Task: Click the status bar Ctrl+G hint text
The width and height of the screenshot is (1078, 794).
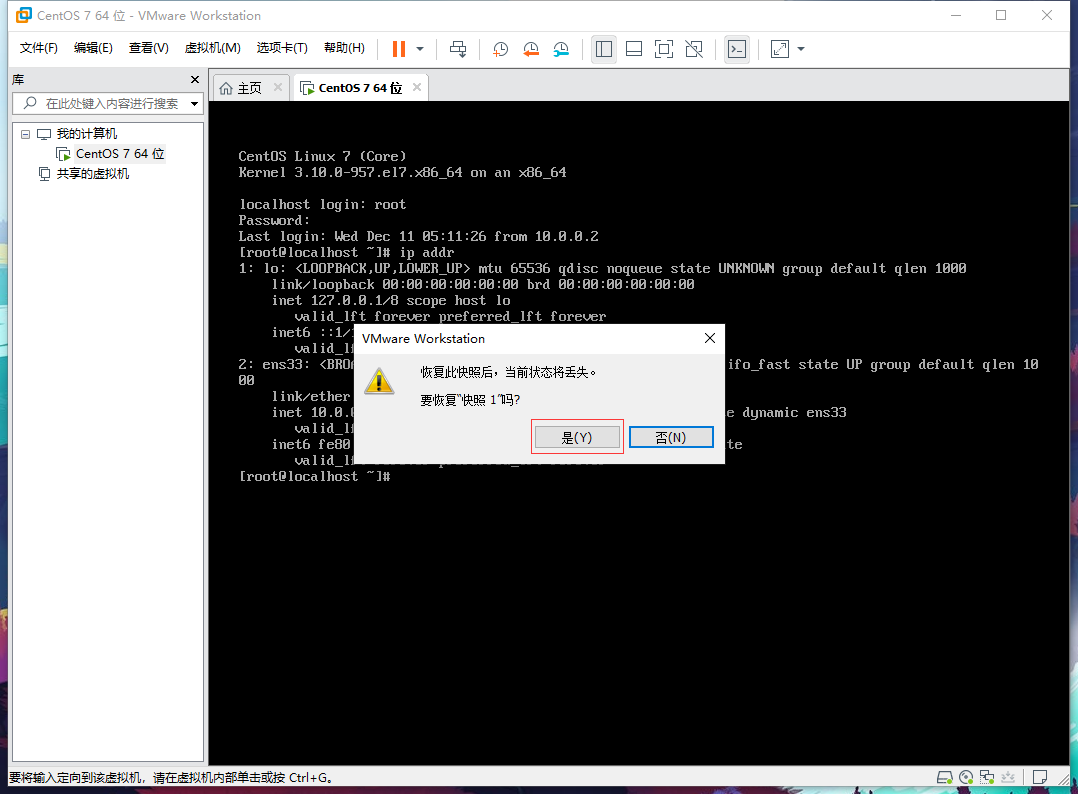Action: pyautogui.click(x=170, y=778)
